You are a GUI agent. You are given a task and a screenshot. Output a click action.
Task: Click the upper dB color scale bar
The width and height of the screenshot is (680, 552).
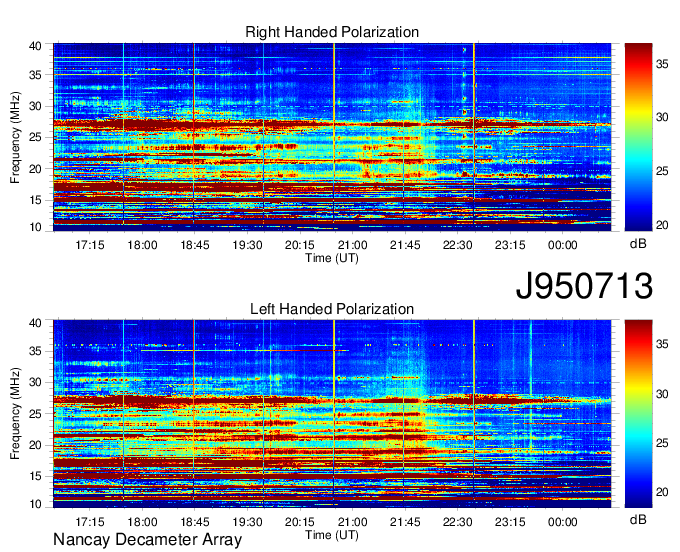(638, 137)
